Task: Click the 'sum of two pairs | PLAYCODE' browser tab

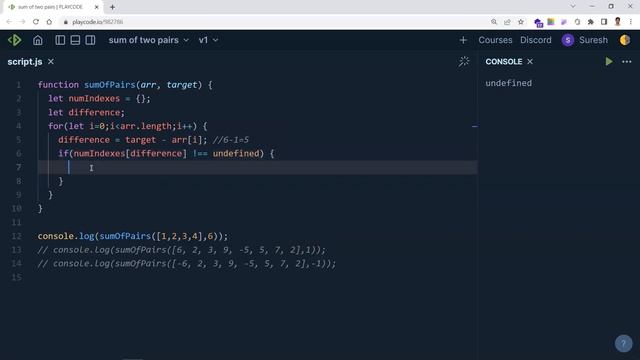Action: tap(51, 7)
